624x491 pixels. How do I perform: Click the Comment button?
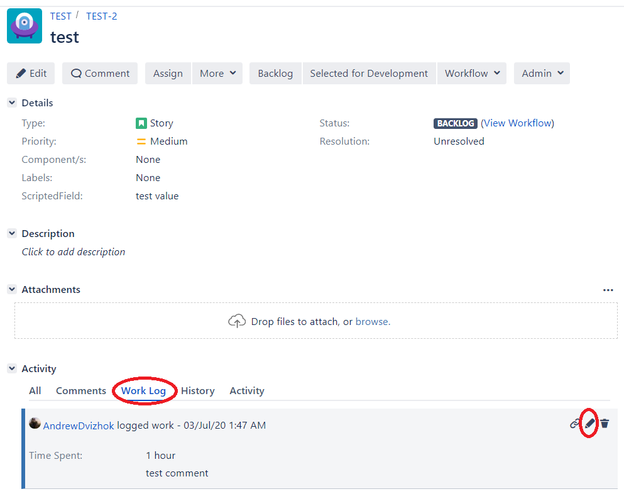click(x=100, y=73)
